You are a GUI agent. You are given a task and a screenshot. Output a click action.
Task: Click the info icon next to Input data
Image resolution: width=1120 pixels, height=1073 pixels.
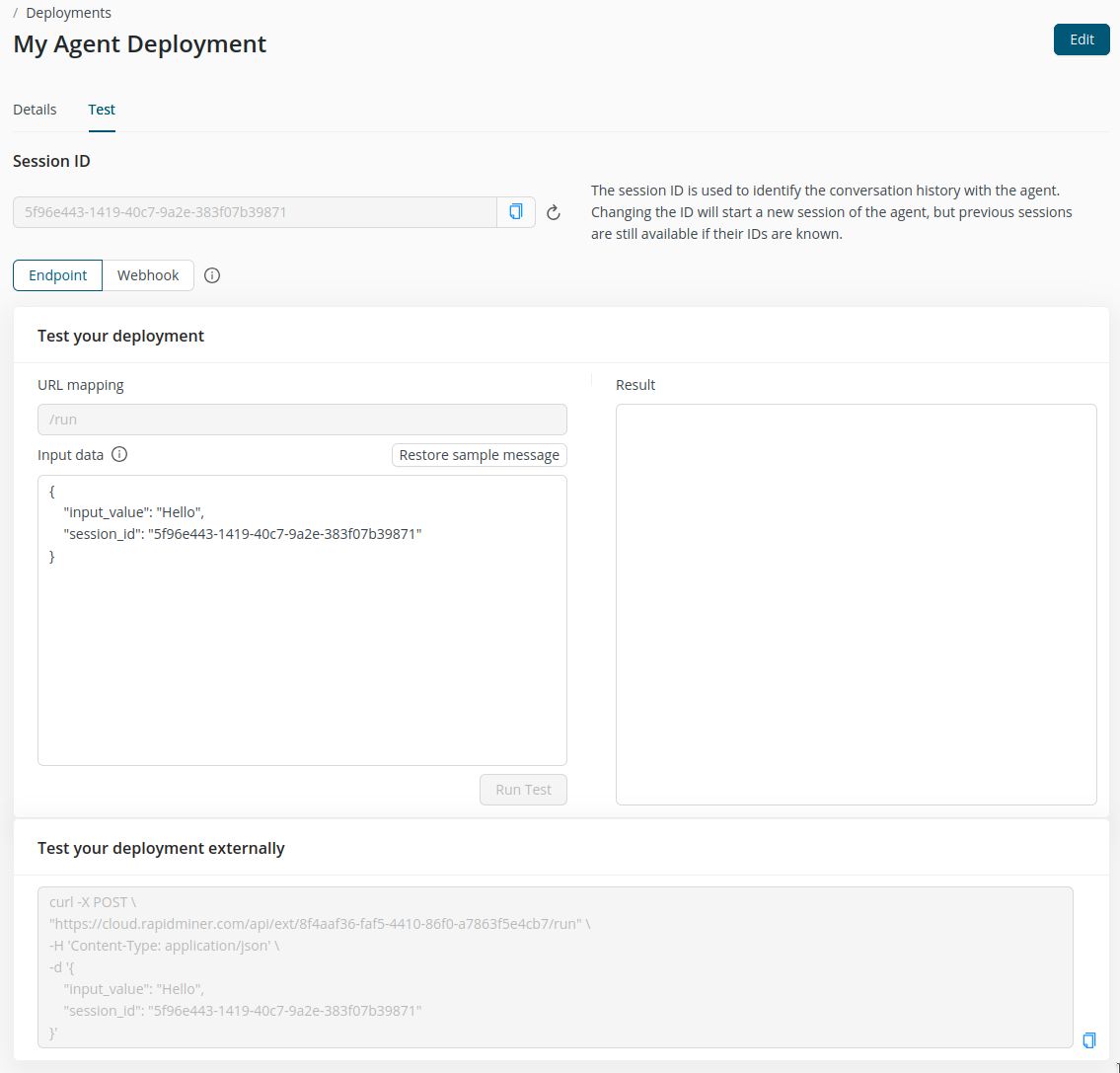[119, 454]
